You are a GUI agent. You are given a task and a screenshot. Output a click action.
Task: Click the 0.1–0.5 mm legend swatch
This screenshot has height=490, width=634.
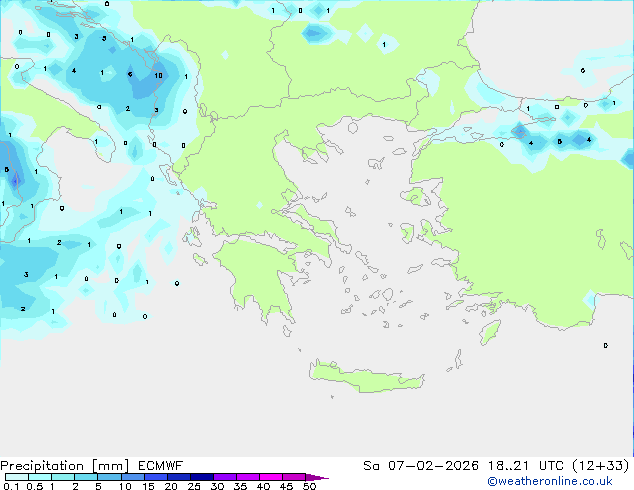point(17,477)
